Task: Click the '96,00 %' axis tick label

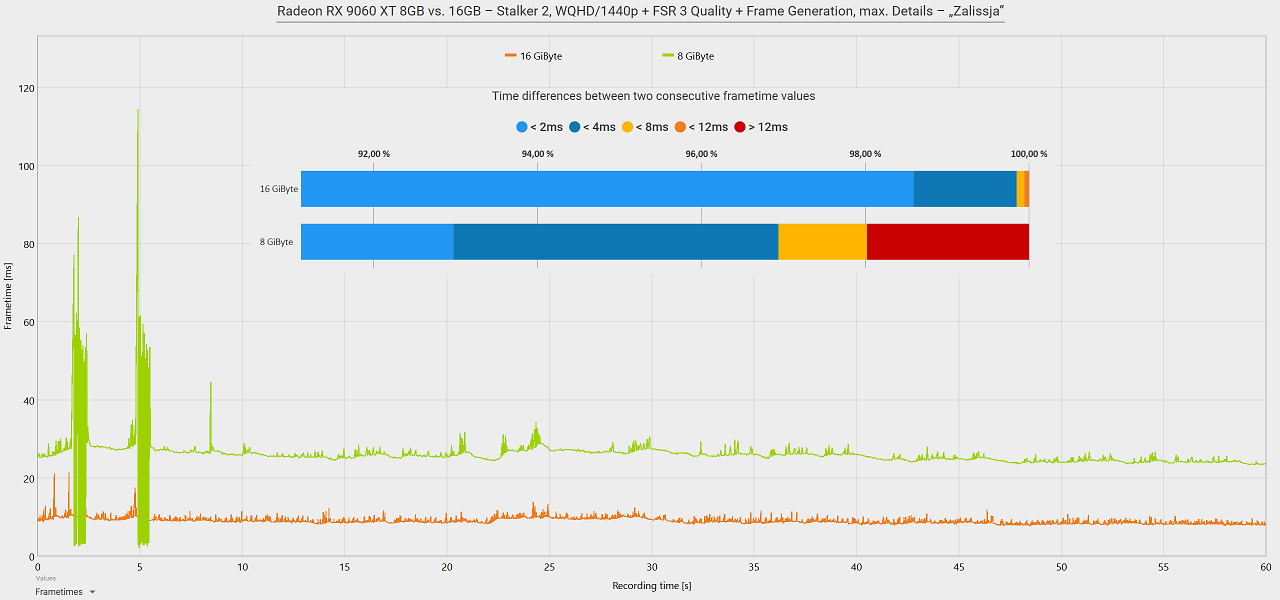Action: [x=702, y=154]
